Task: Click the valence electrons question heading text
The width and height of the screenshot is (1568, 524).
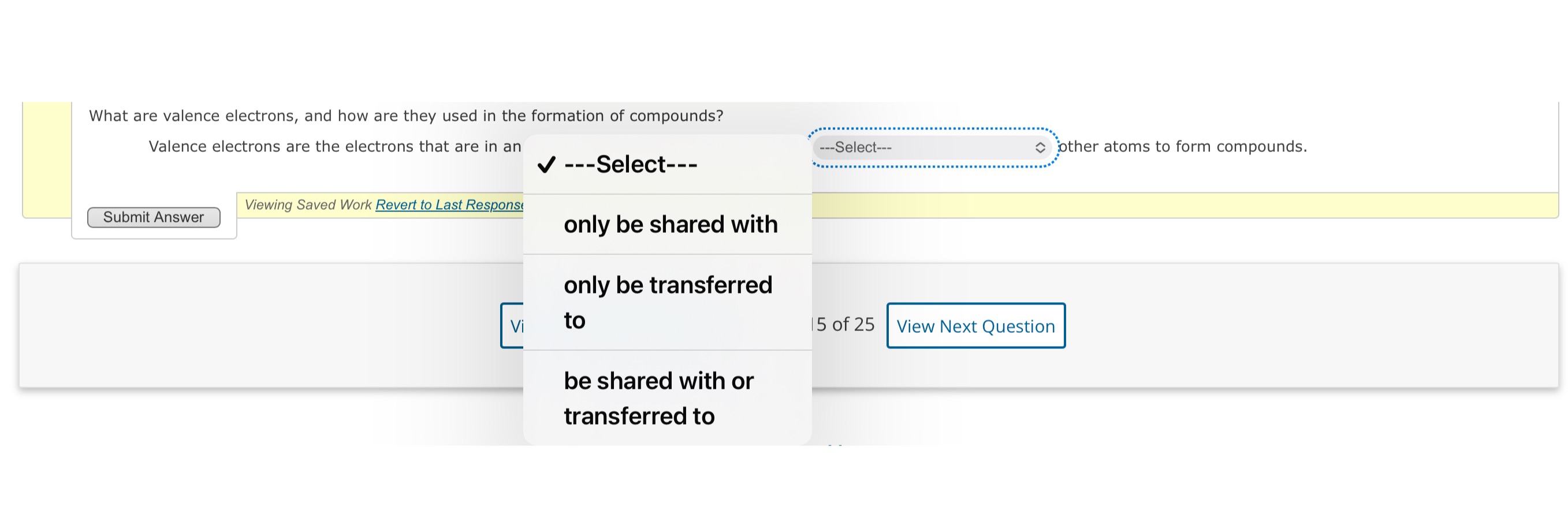Action: coord(406,116)
